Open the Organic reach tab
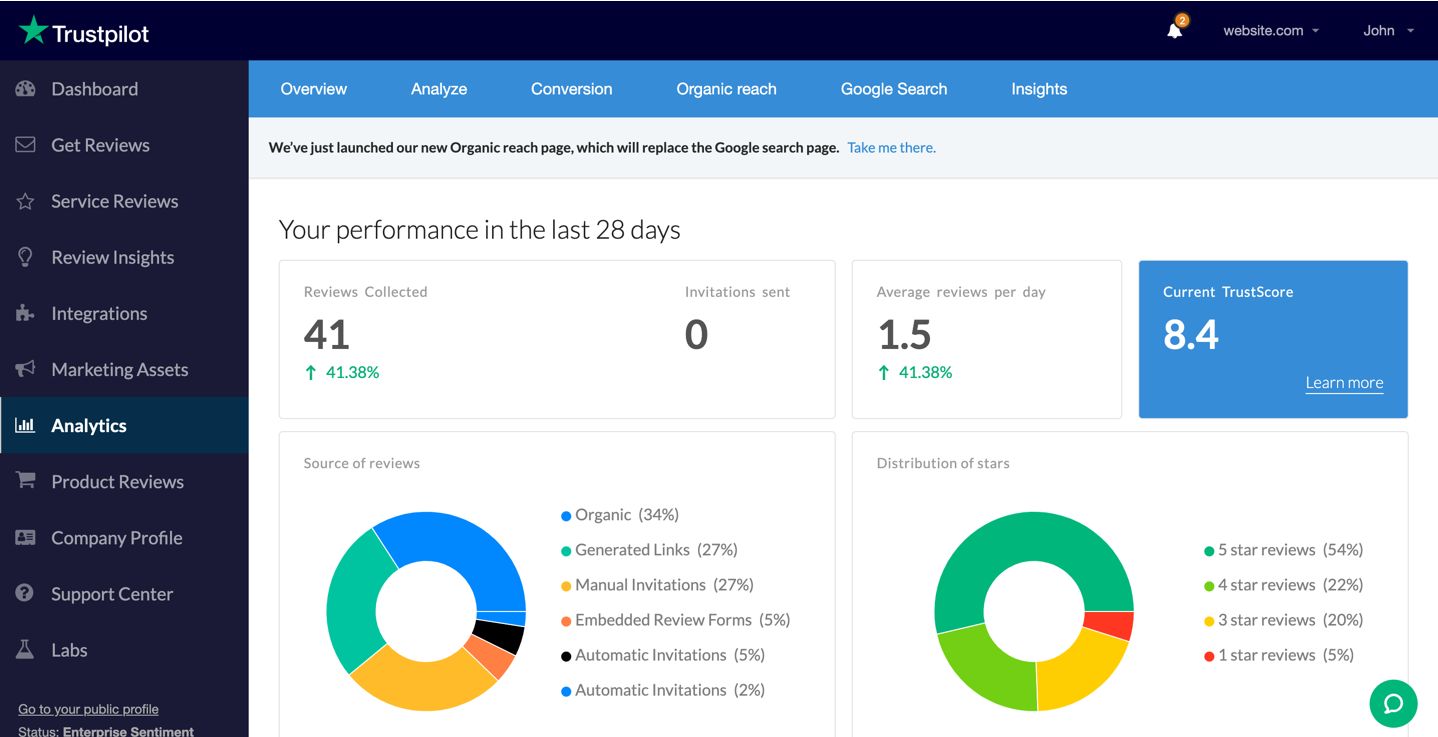The width and height of the screenshot is (1438, 737). [x=727, y=89]
